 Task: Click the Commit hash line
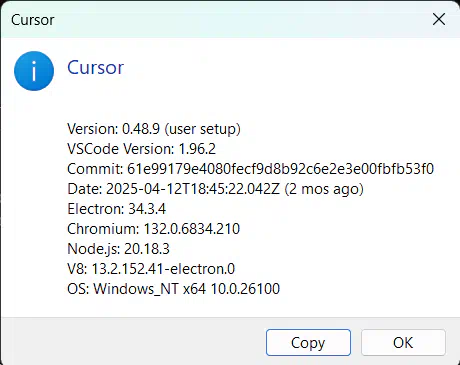(x=250, y=169)
